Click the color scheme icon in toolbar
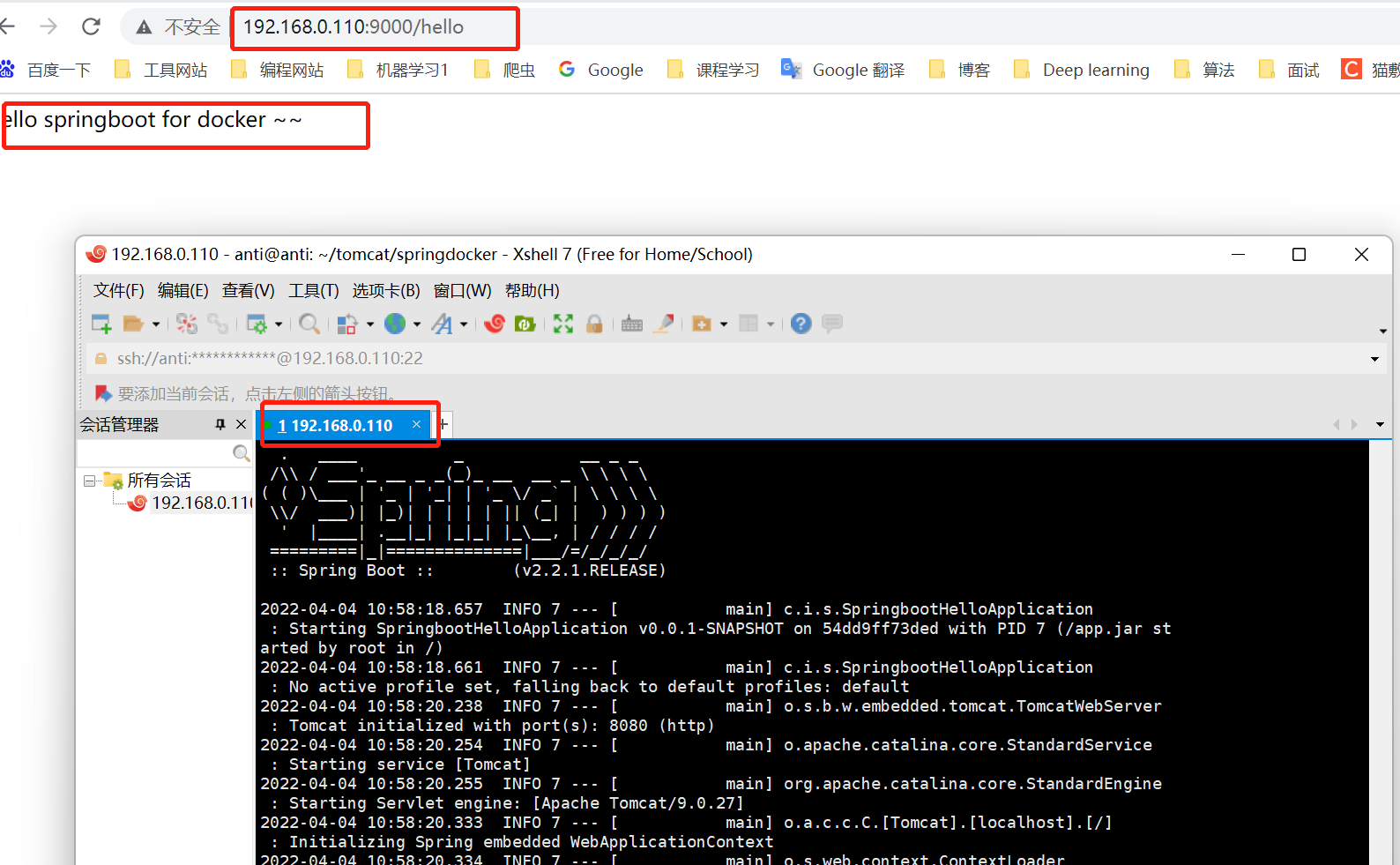Screen dimensions: 1400x865 (347, 324)
